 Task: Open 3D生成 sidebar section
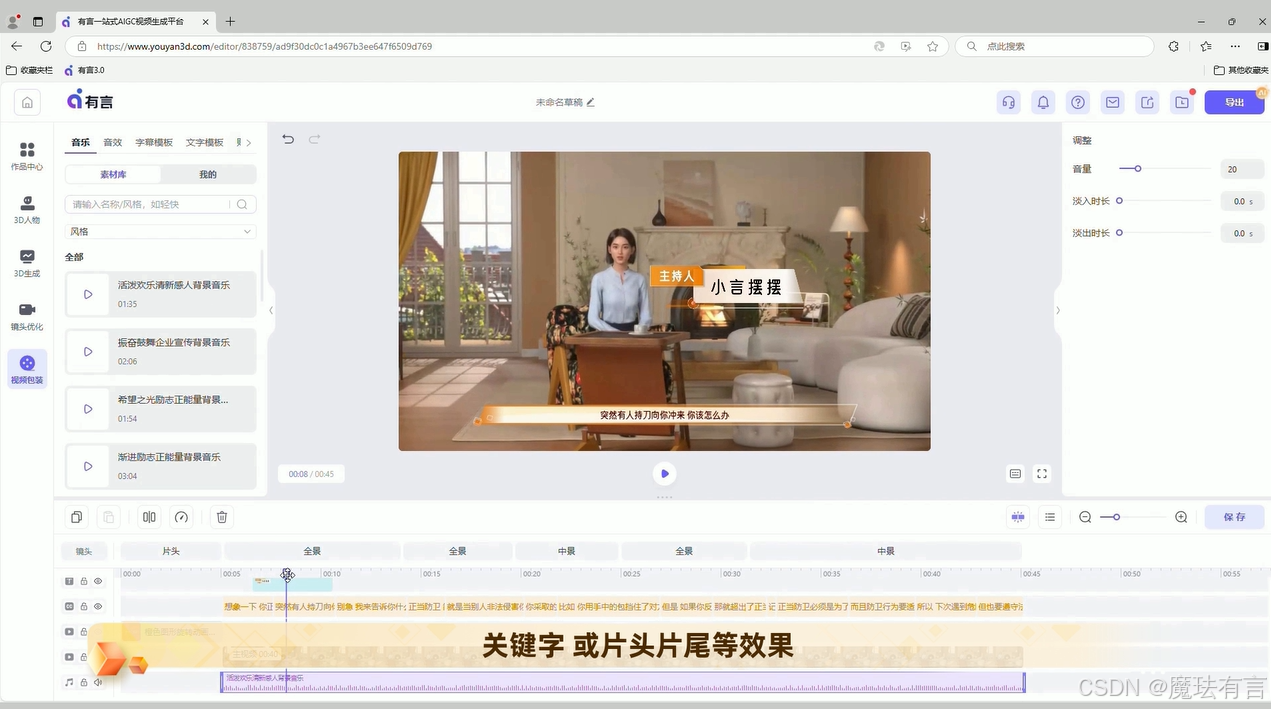[27, 263]
